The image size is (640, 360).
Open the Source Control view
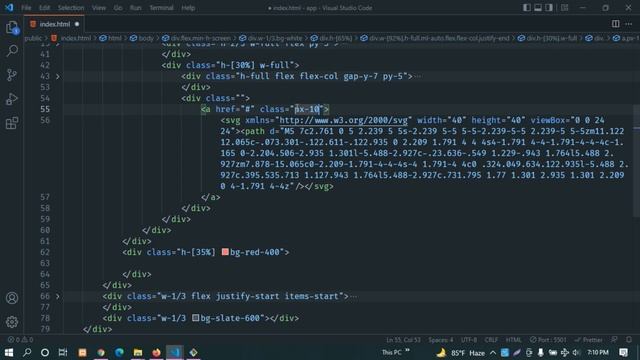[x=12, y=75]
